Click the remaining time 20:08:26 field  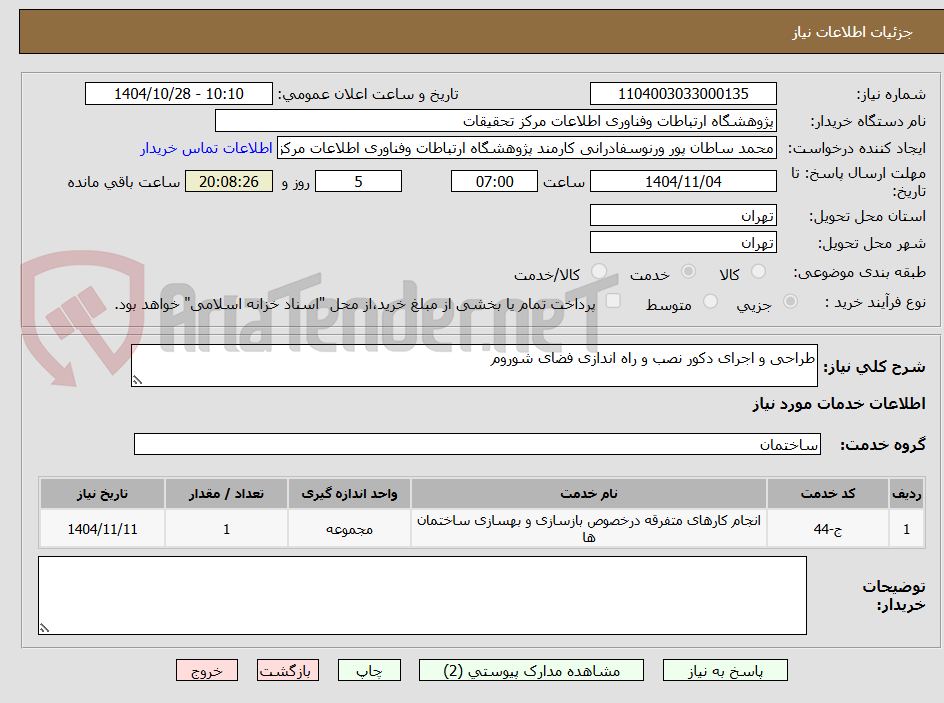tap(229, 181)
